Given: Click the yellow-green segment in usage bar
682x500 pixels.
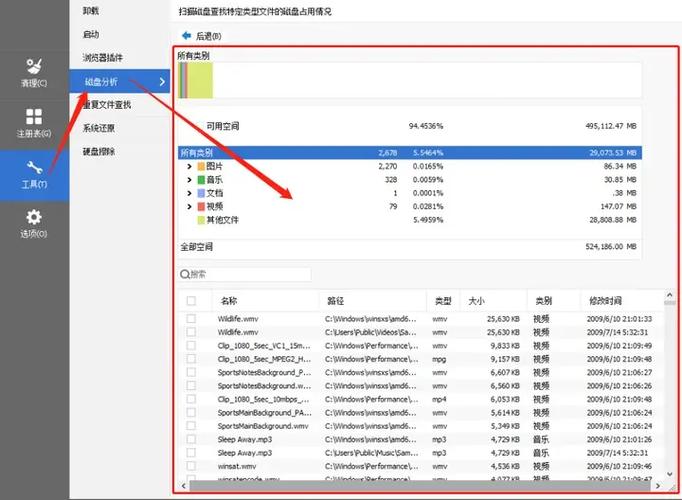Looking at the screenshot, I should click(201, 80).
